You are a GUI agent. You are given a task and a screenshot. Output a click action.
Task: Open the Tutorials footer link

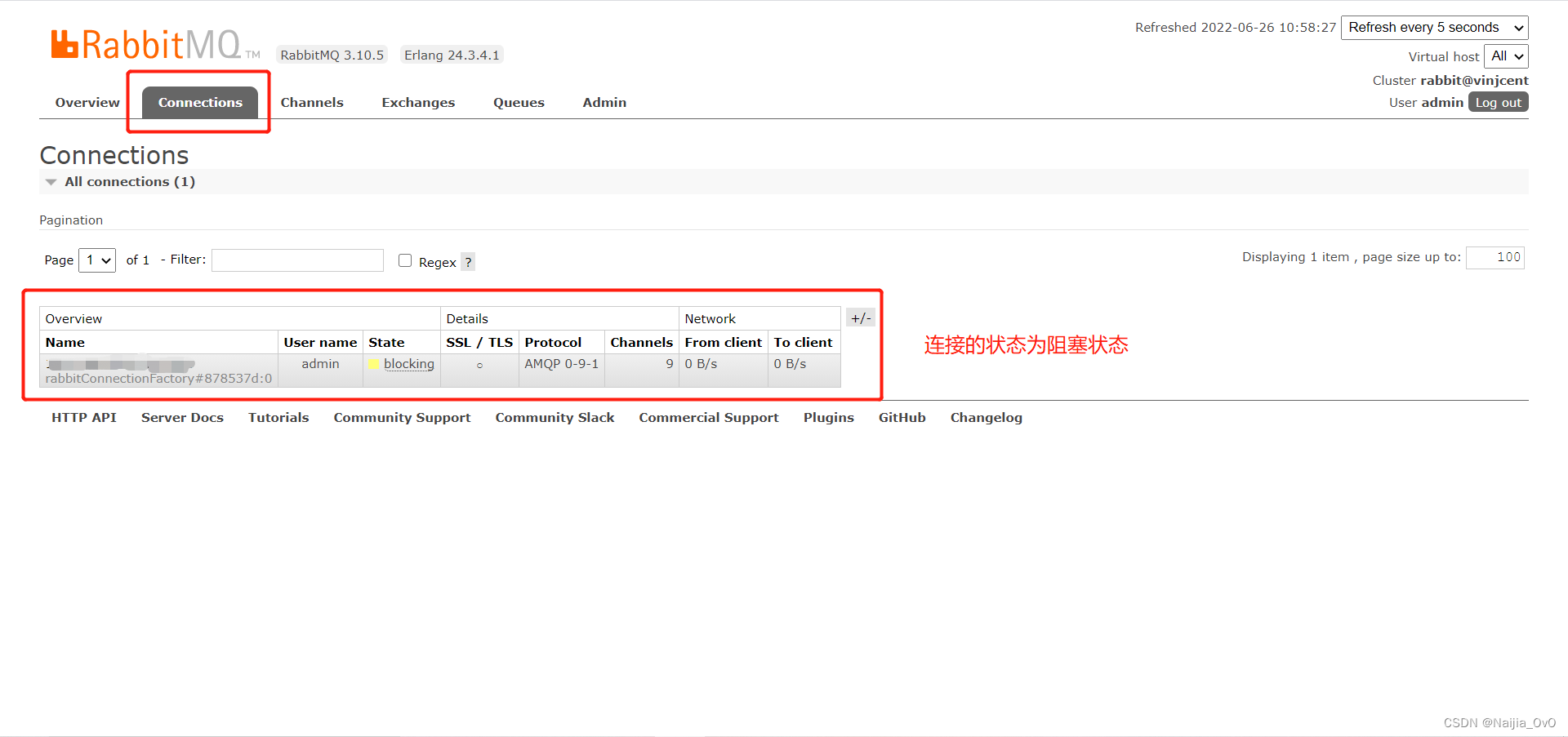click(278, 418)
